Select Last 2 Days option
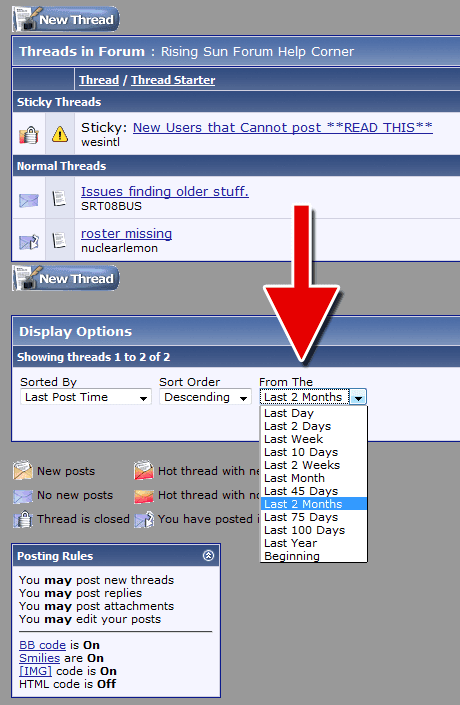Viewport: 460px width, 705px height. [314, 426]
